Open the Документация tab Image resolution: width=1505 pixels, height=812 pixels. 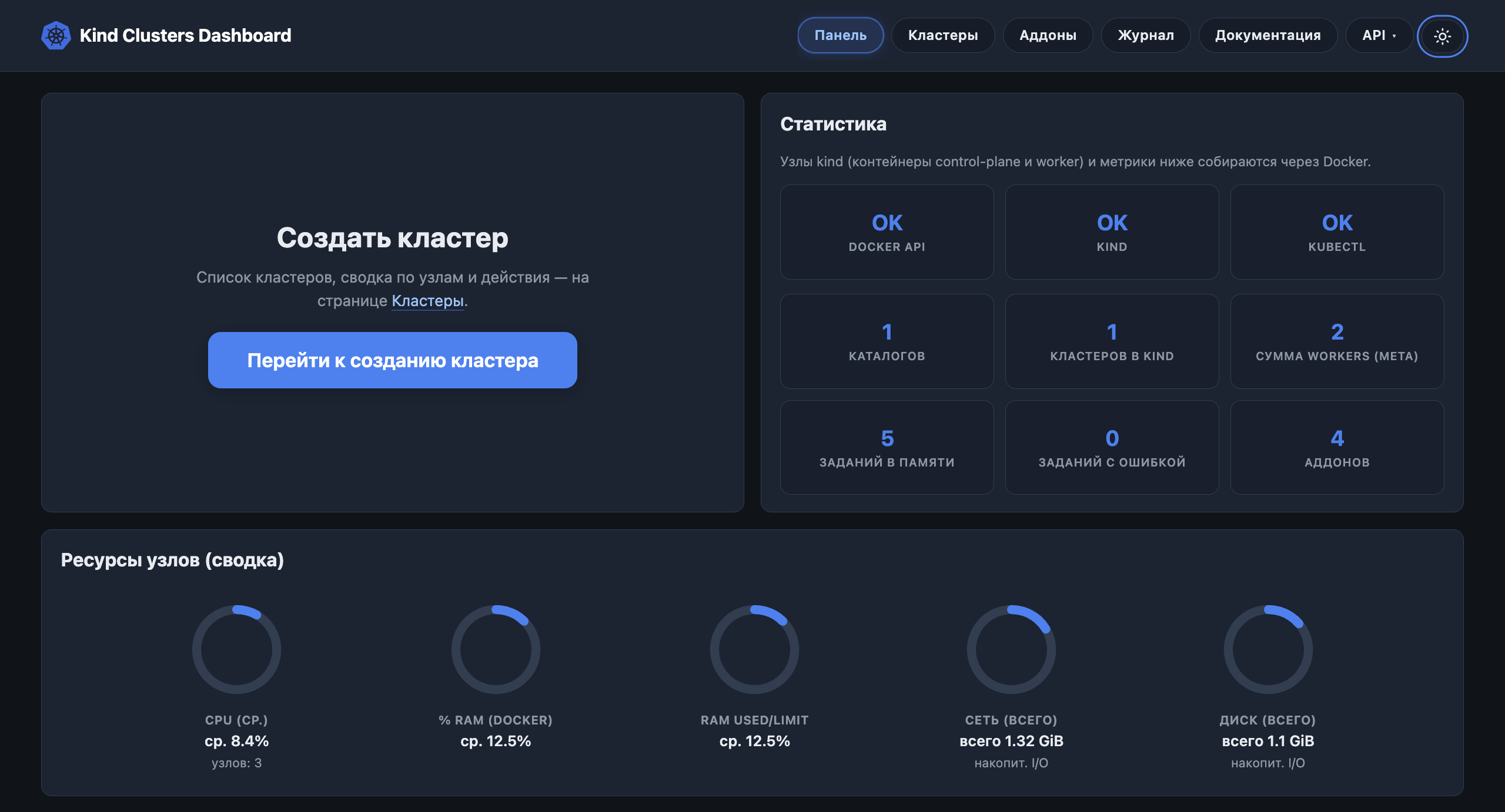pos(1268,35)
